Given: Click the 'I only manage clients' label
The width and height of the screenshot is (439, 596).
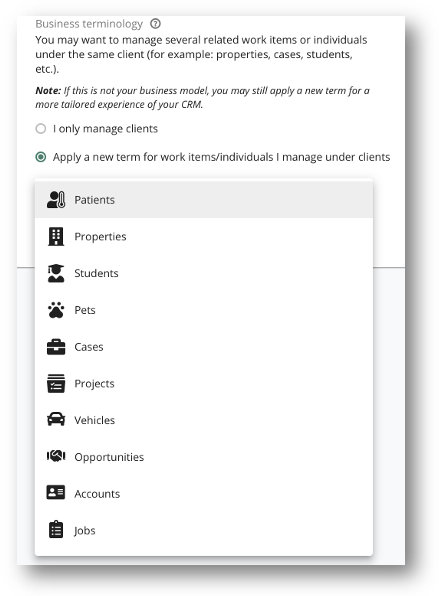Looking at the screenshot, I should point(105,129).
